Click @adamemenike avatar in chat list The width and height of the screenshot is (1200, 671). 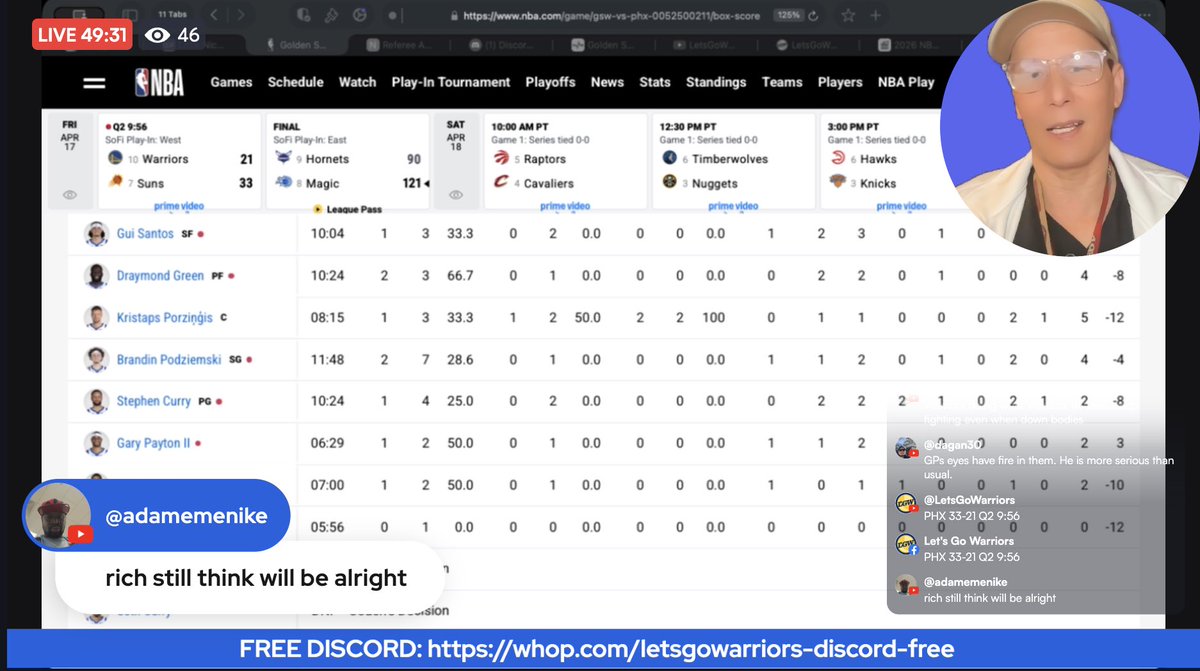(x=906, y=585)
